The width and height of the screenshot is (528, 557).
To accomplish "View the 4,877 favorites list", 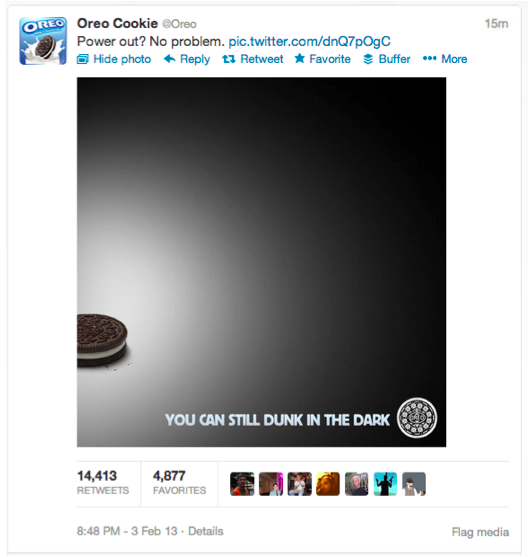I will [x=179, y=483].
